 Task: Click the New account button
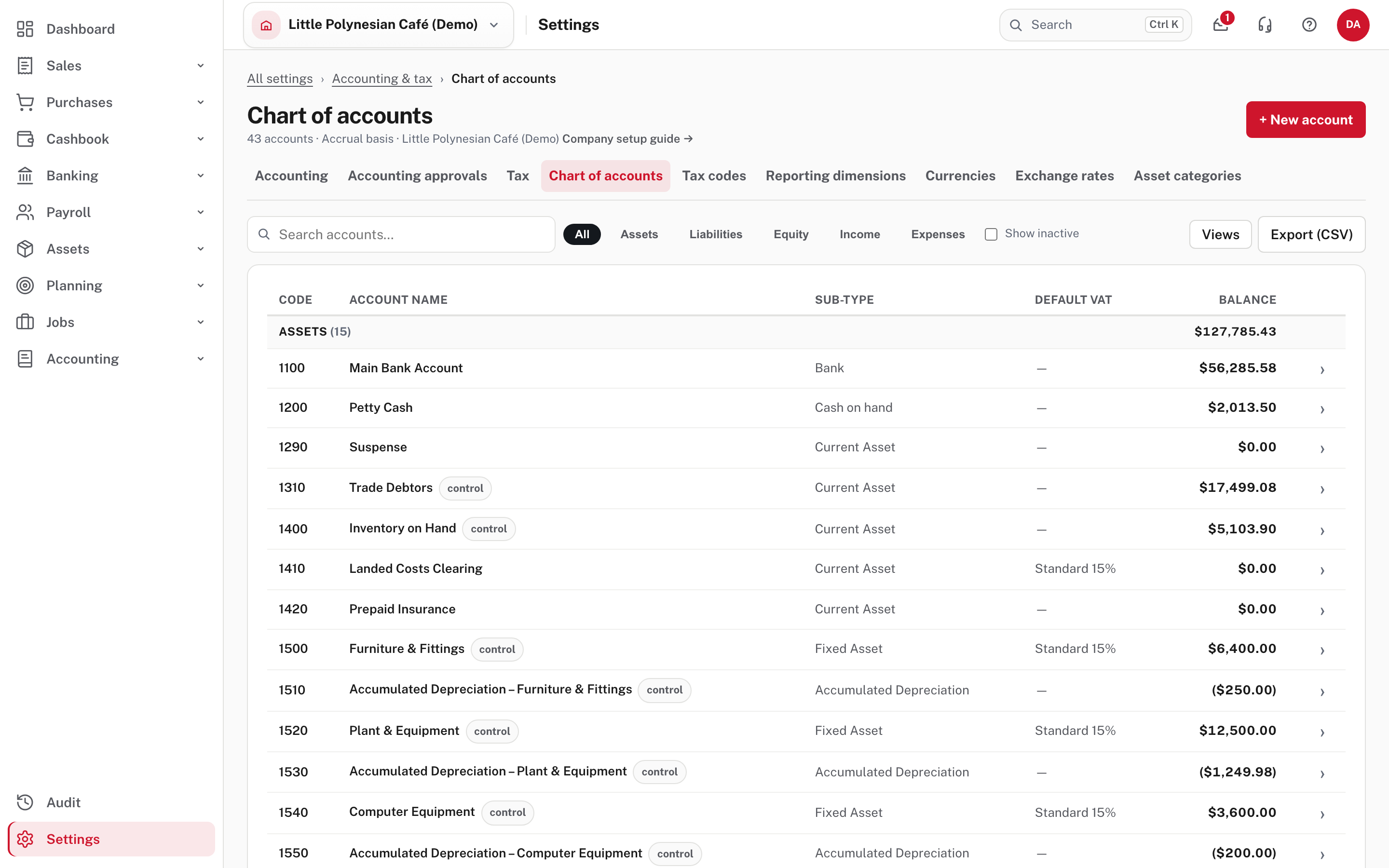[1305, 120]
